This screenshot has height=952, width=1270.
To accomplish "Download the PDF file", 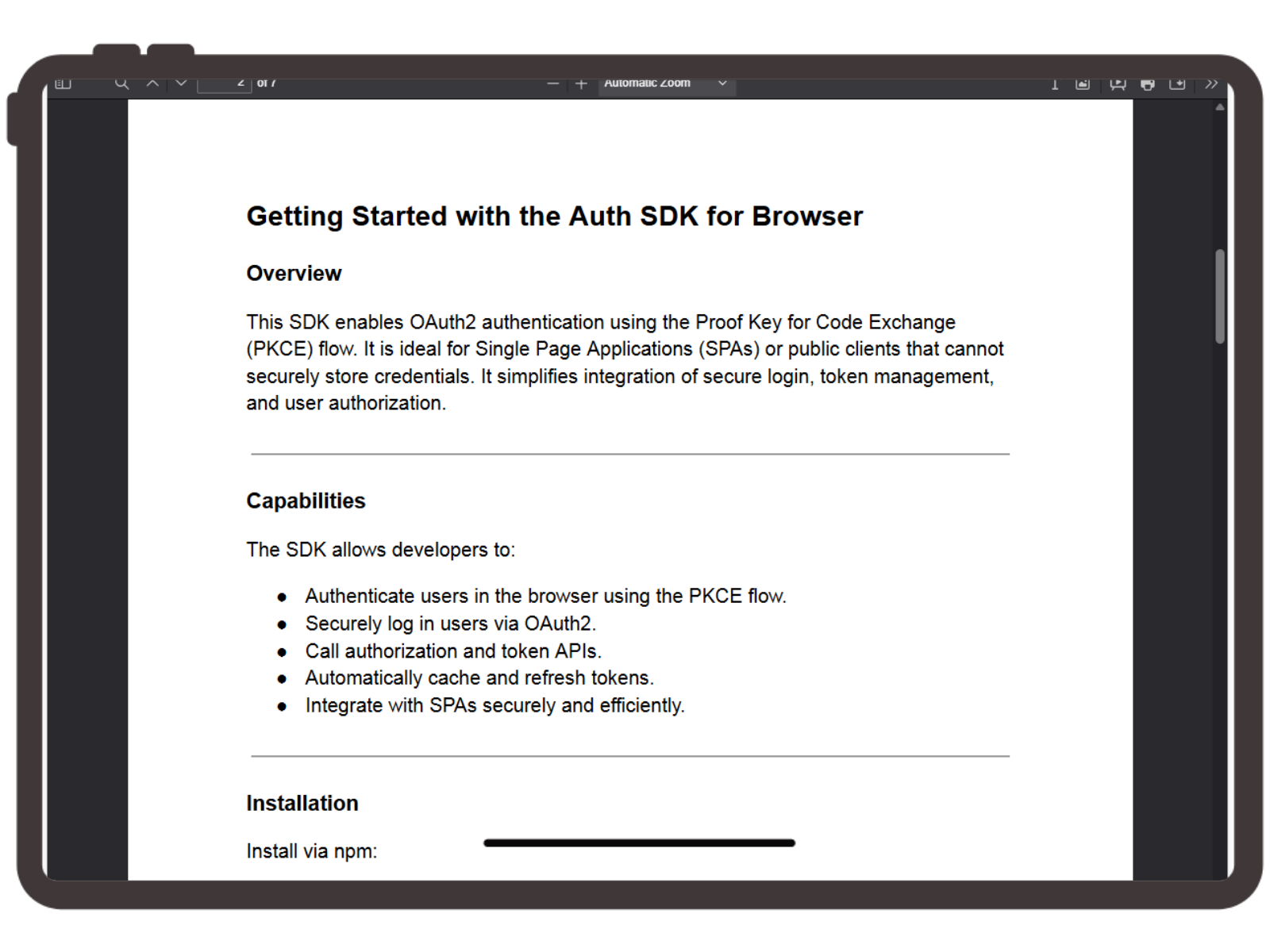I will [1178, 83].
